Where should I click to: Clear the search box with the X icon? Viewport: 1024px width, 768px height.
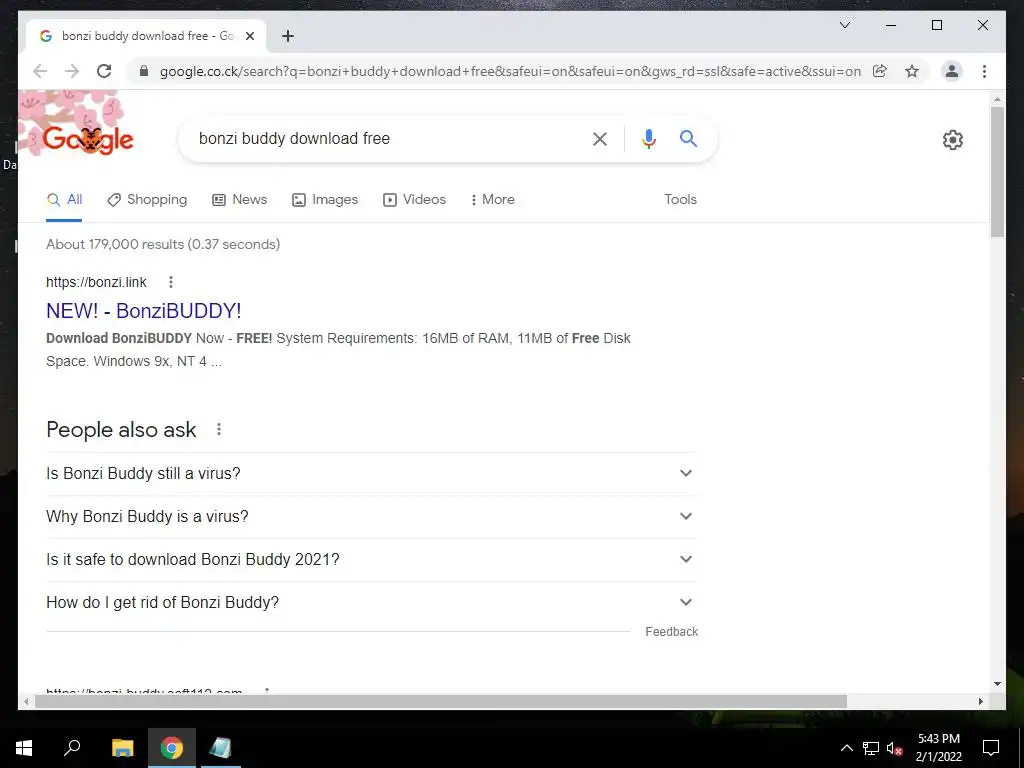600,138
